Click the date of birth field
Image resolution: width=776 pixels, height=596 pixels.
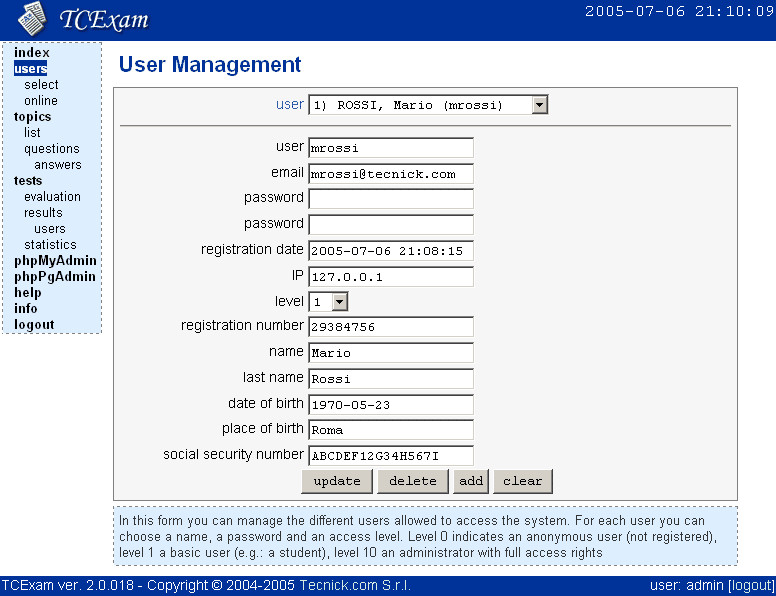390,405
